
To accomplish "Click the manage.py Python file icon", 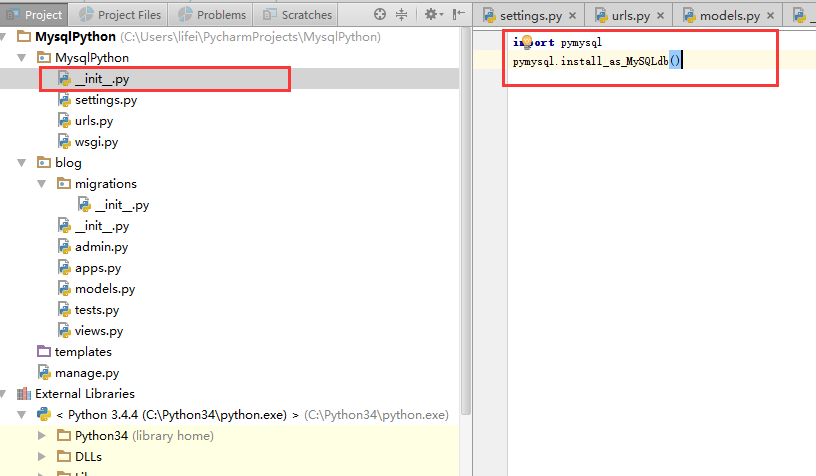I will coord(44,372).
